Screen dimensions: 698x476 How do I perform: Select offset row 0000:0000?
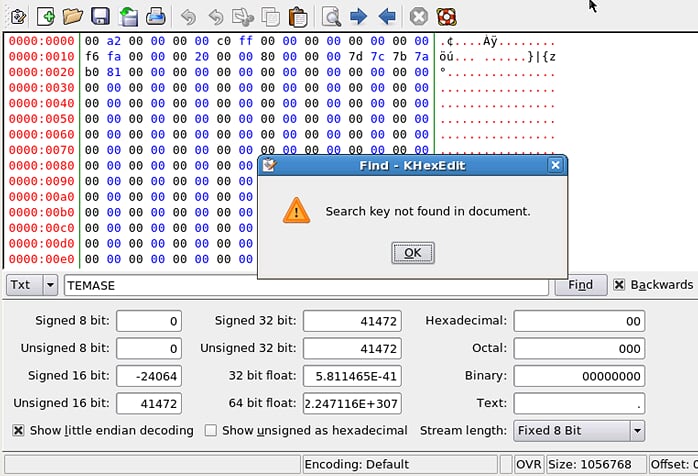tap(41, 41)
